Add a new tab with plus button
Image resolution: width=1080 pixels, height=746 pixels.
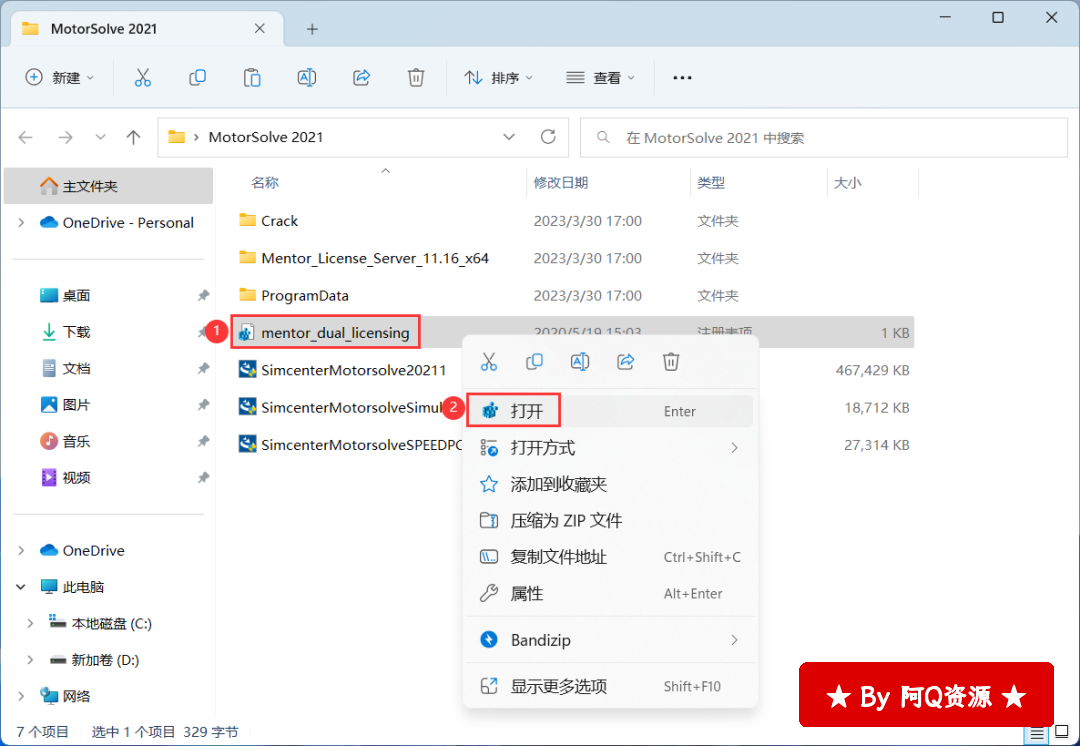tap(312, 29)
